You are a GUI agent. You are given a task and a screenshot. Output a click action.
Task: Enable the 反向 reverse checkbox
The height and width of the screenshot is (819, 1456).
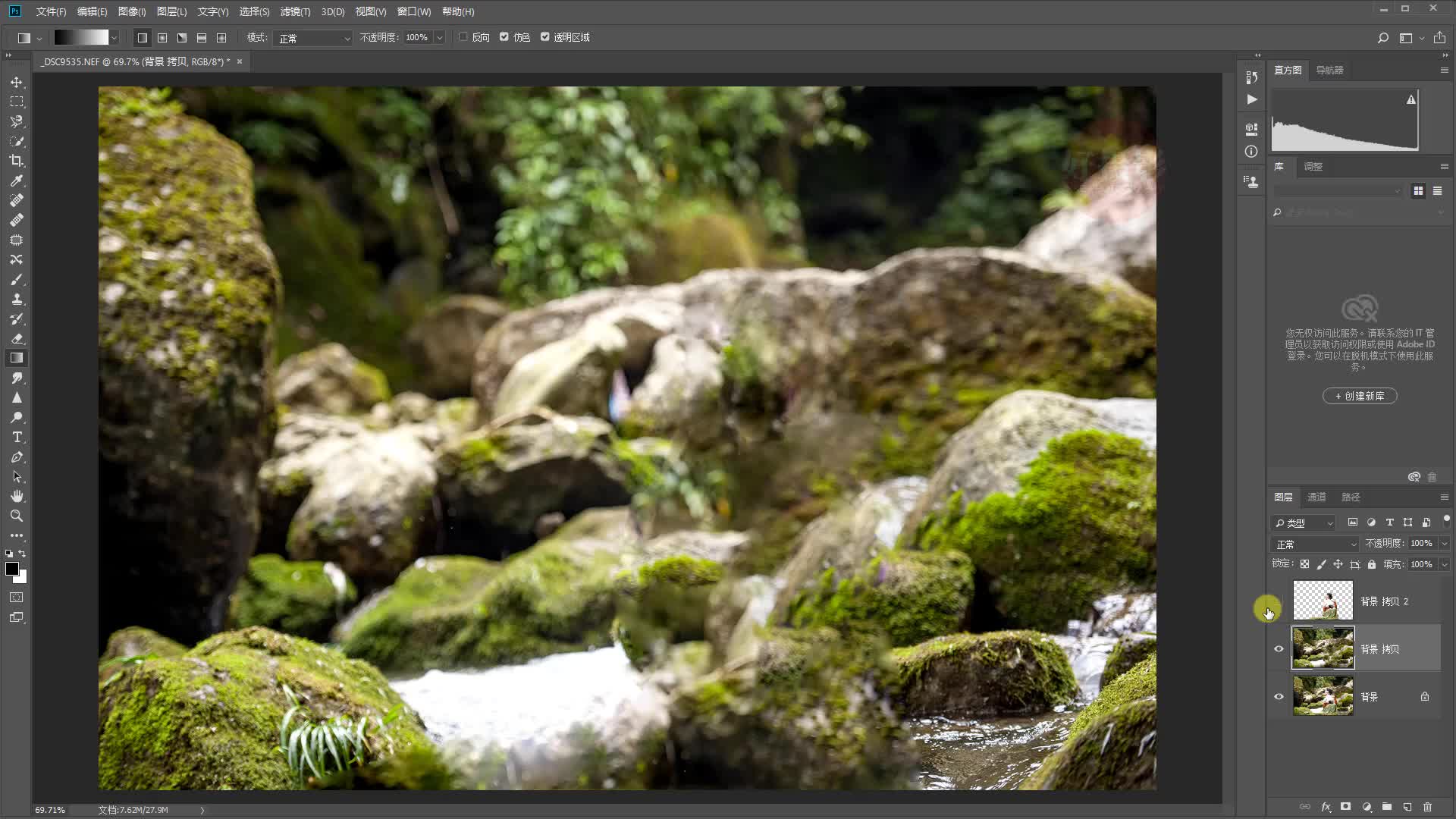click(463, 36)
